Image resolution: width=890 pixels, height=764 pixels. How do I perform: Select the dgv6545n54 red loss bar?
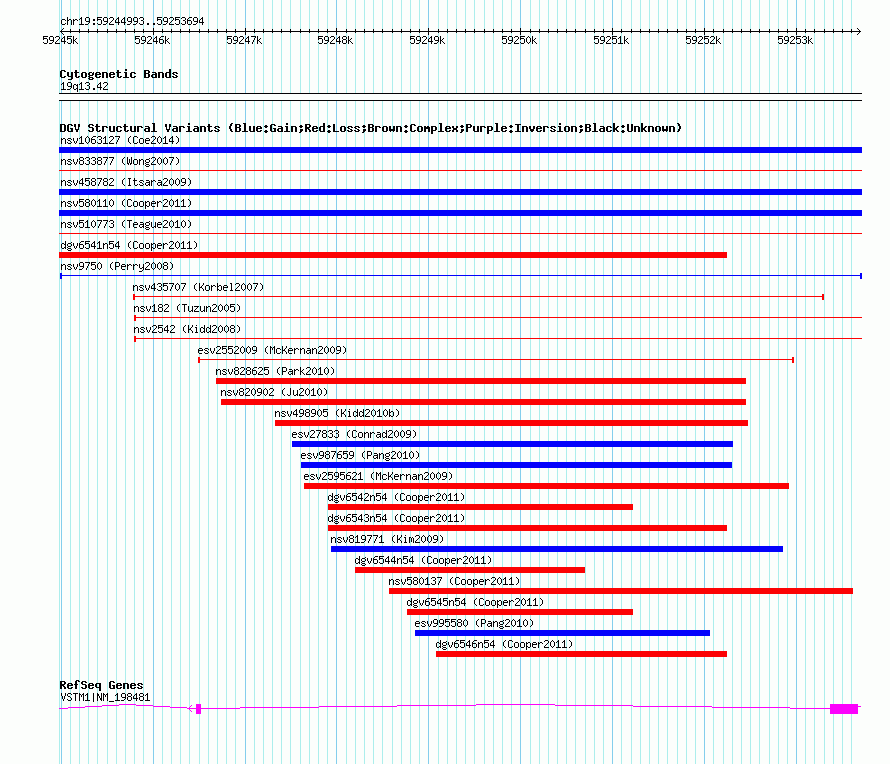pos(520,612)
